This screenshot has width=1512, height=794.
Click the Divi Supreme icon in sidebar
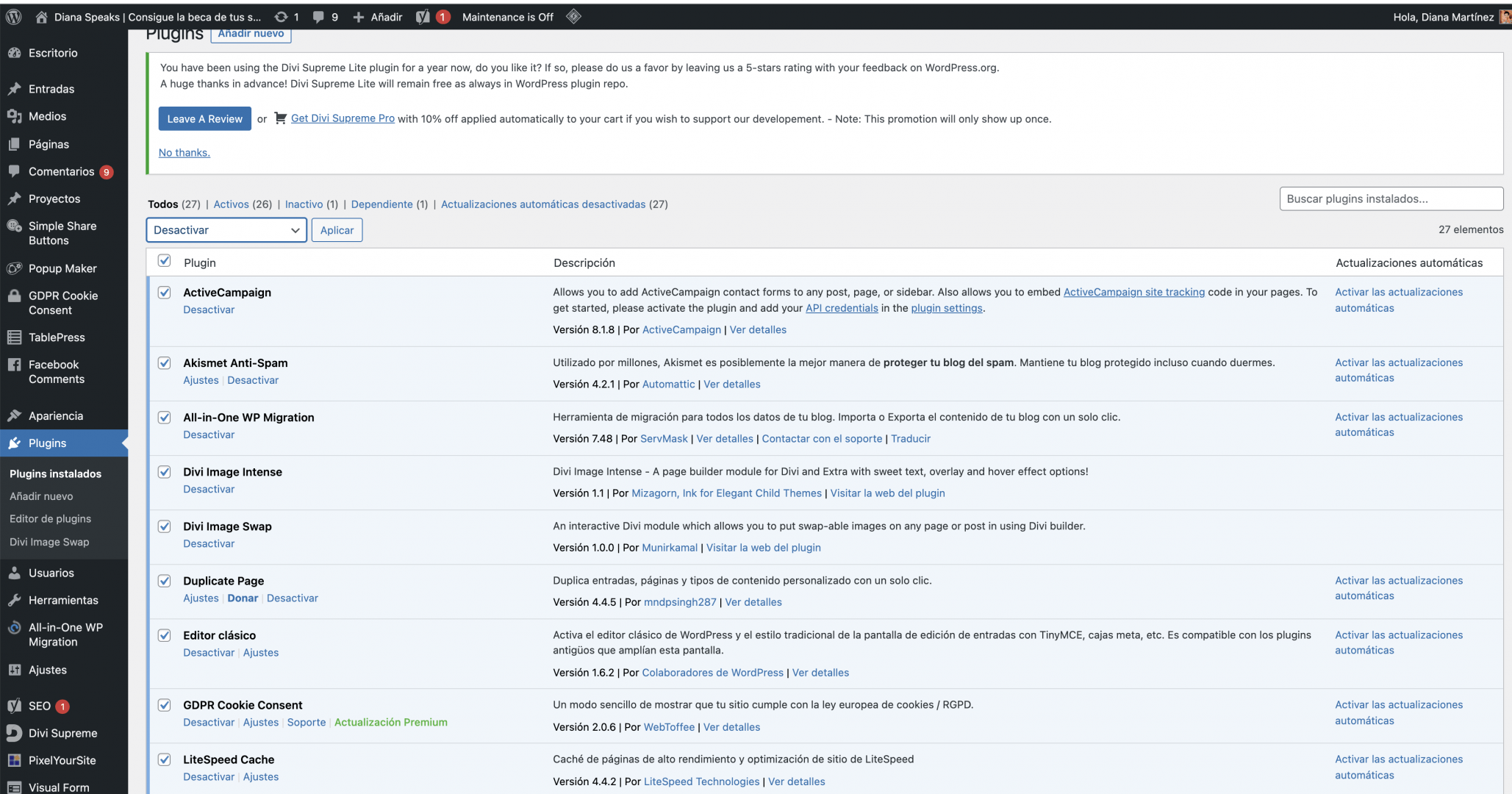click(x=14, y=733)
